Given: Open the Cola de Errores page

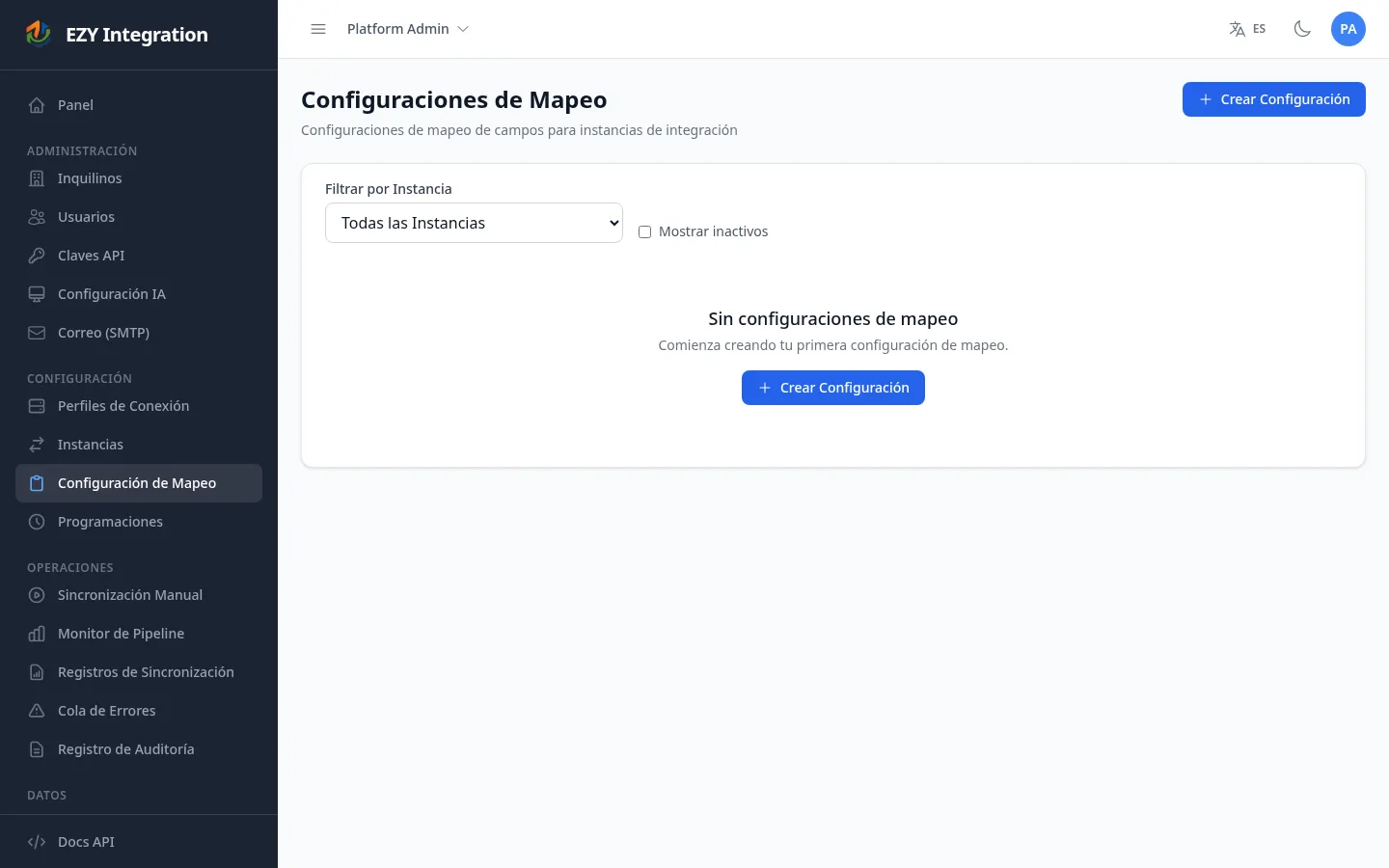Looking at the screenshot, I should [139, 711].
